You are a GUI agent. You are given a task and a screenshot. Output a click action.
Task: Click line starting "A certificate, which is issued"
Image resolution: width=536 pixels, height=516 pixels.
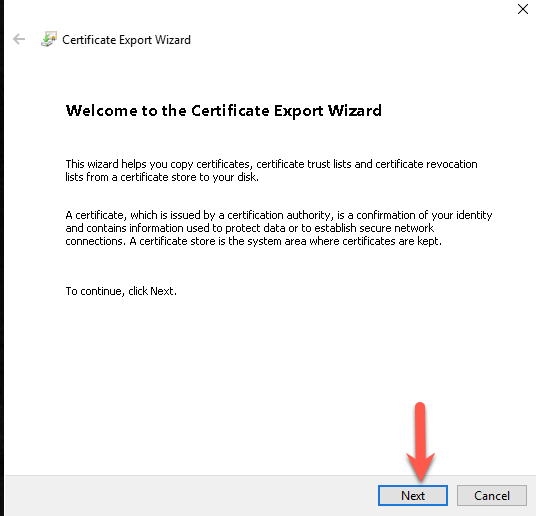point(279,215)
